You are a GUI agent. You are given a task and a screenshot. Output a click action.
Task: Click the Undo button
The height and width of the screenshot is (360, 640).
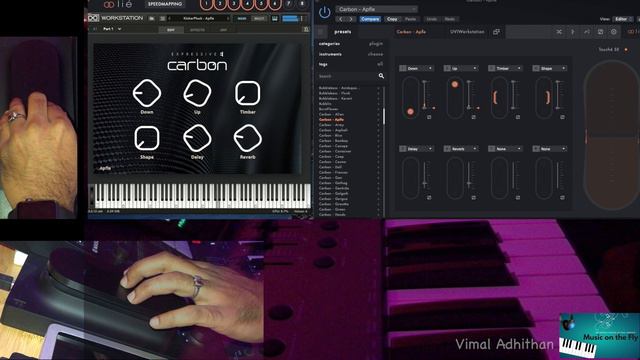pos(431,19)
